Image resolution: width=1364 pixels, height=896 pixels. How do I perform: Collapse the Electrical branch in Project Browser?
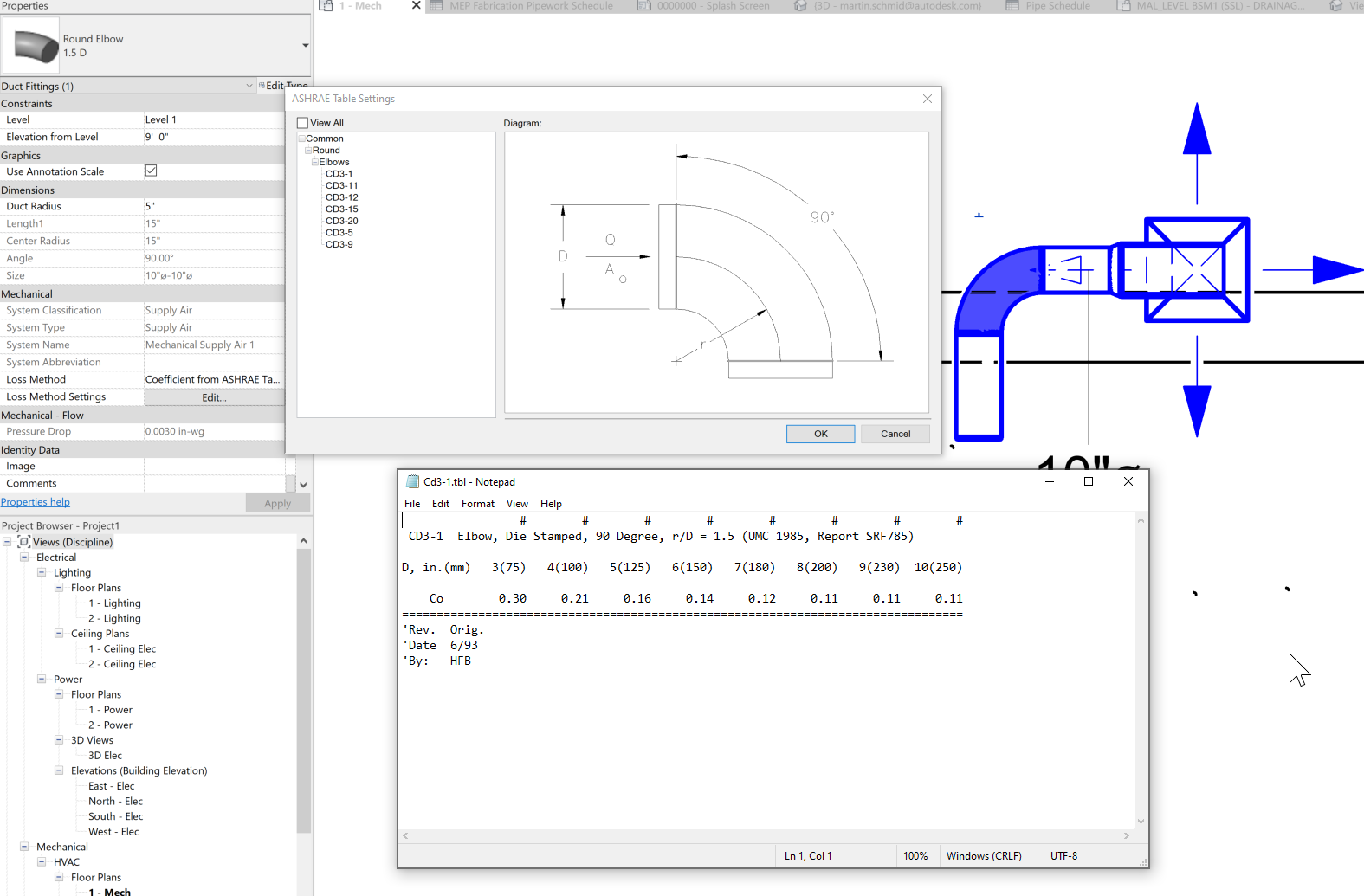coord(24,558)
